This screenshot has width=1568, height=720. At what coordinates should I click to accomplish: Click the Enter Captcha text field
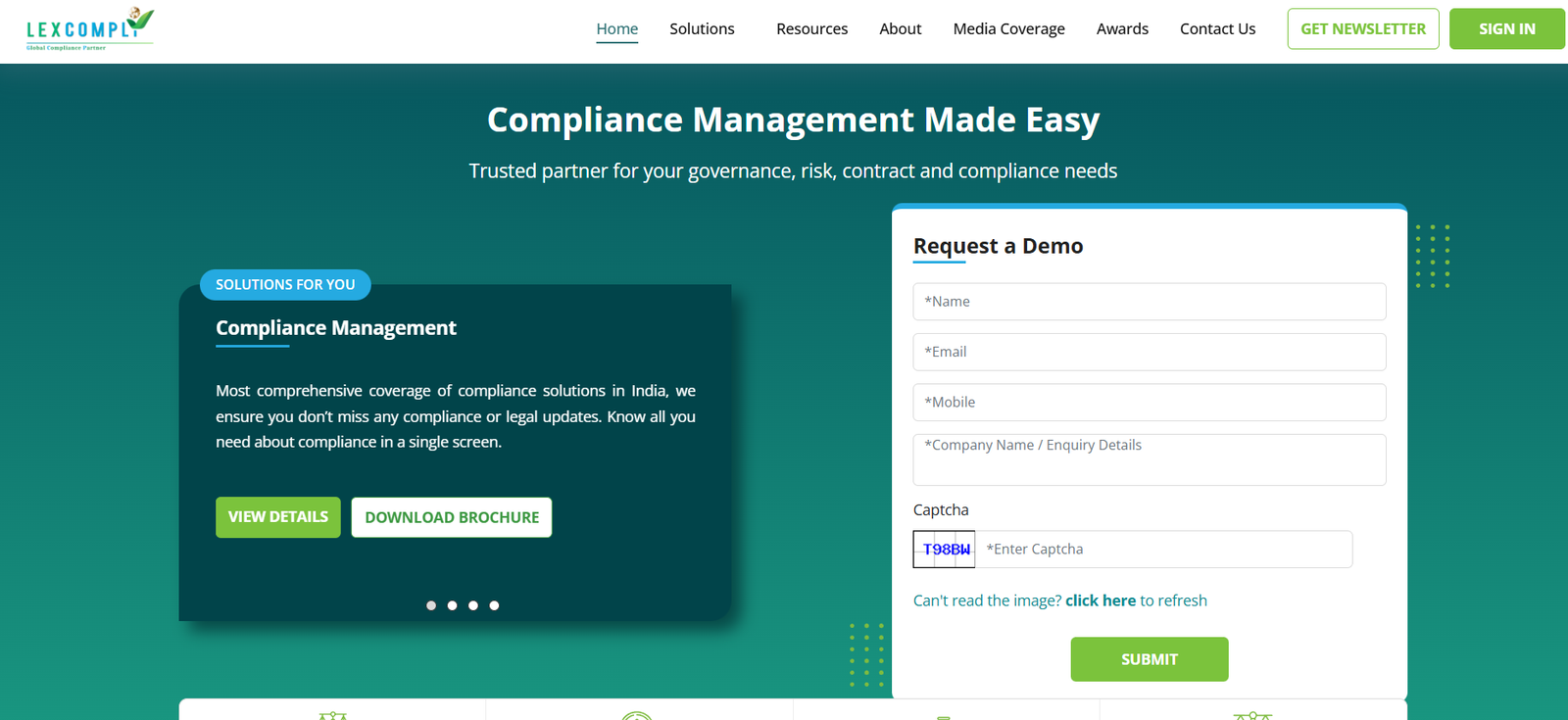[x=1164, y=550]
